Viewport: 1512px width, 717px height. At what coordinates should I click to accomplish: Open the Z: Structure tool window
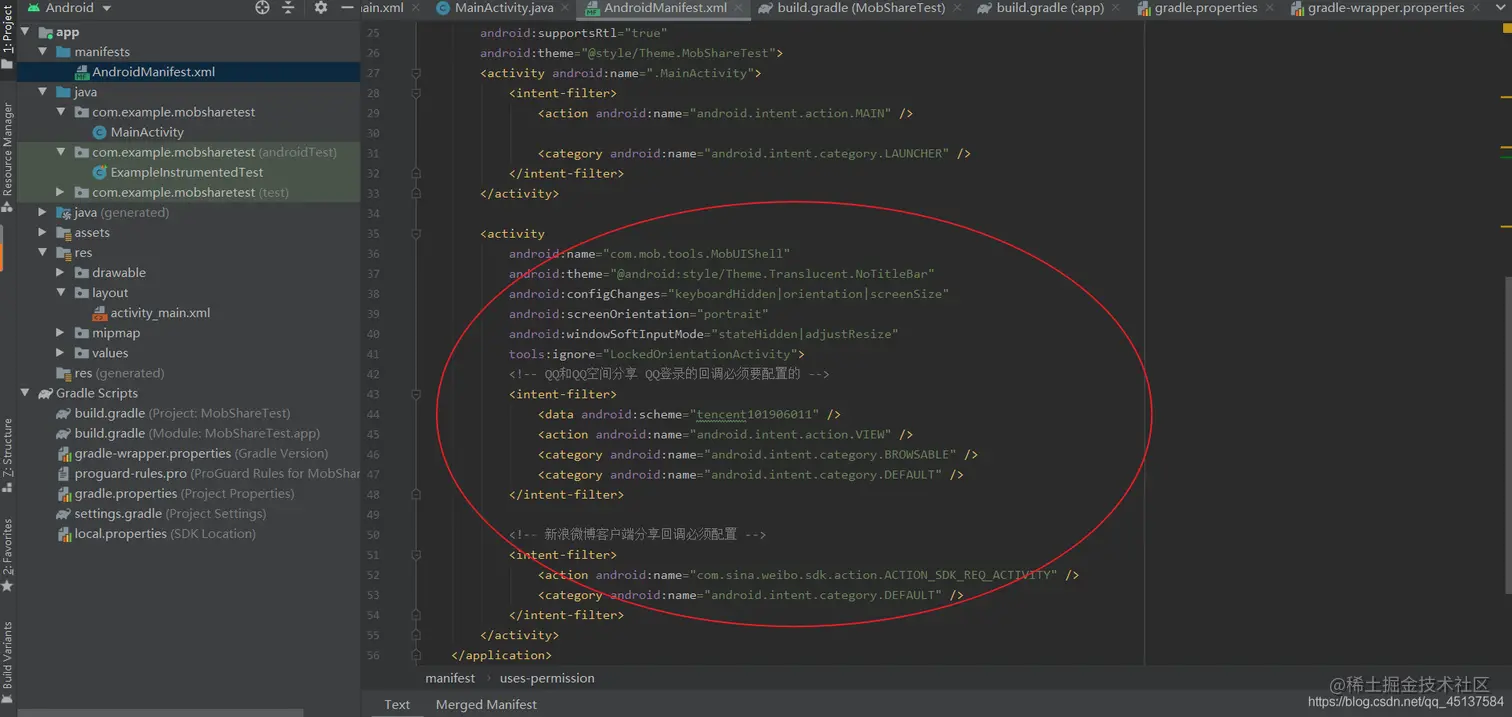[x=8, y=456]
